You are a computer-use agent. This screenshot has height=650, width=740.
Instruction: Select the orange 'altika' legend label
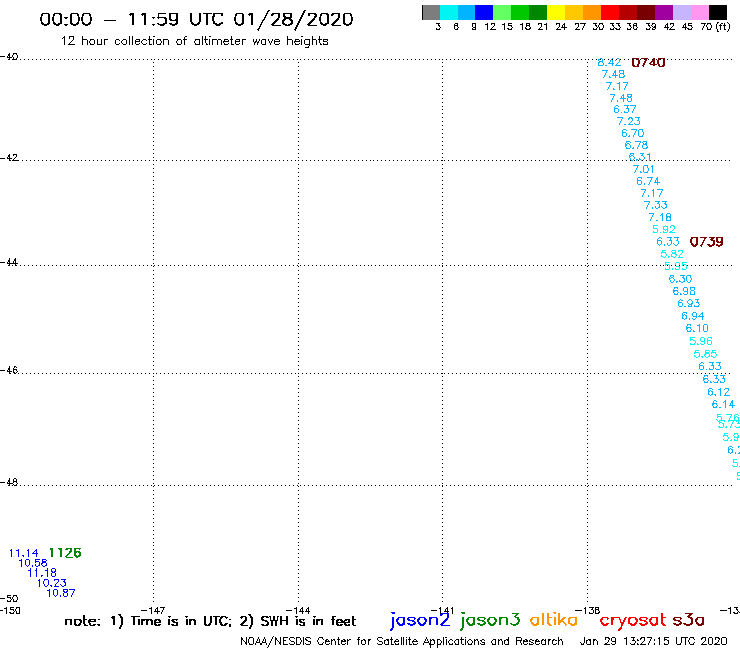coord(554,620)
